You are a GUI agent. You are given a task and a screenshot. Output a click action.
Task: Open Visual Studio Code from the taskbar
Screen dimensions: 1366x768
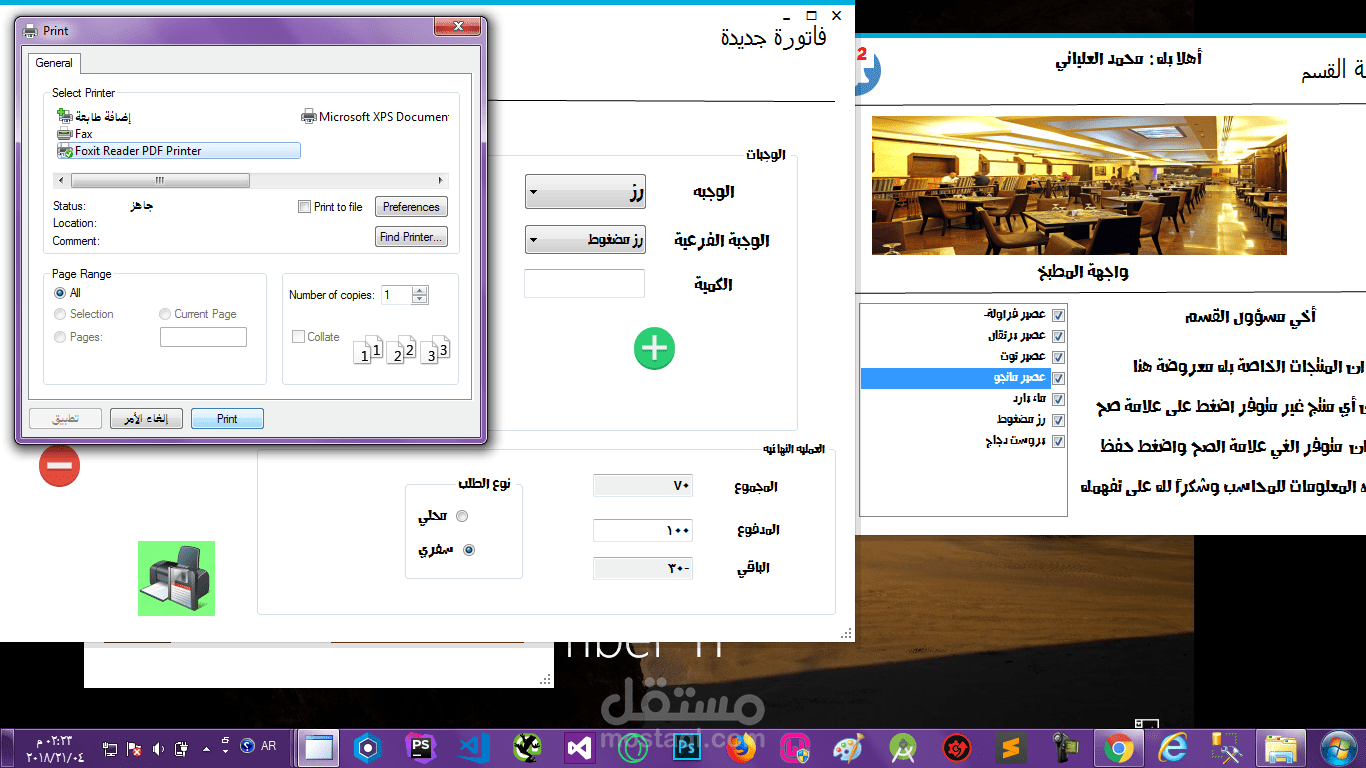[x=473, y=747]
